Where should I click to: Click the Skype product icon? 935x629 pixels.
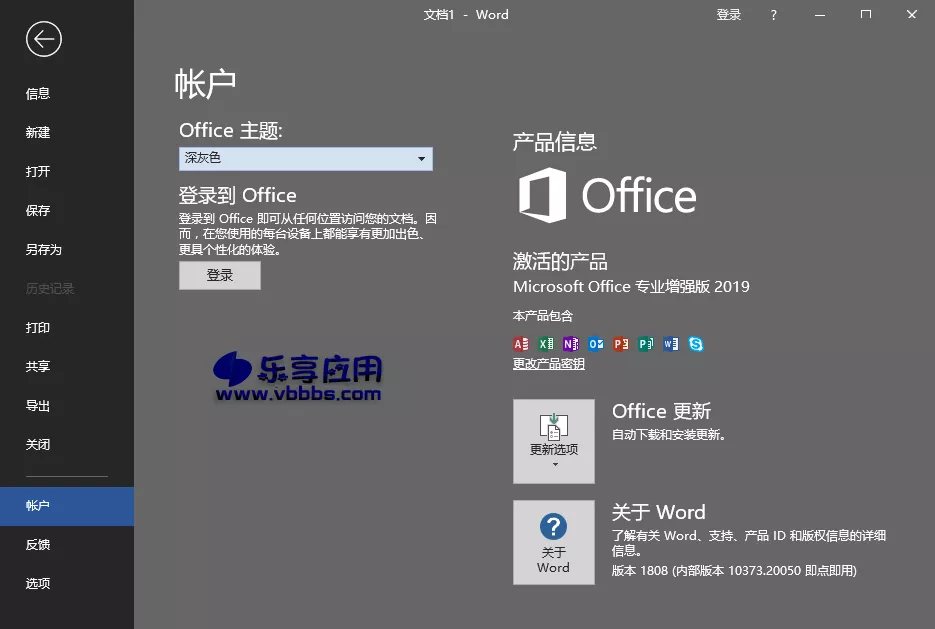coord(696,343)
